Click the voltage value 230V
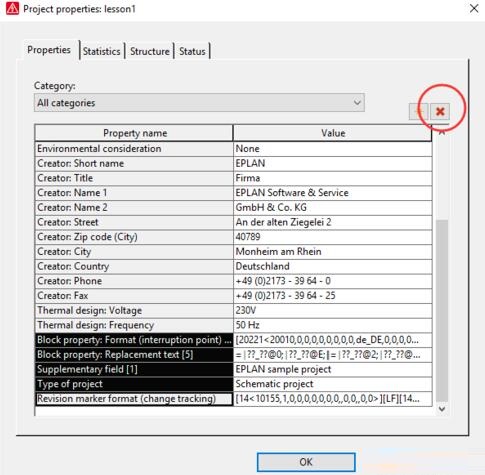 click(x=332, y=310)
